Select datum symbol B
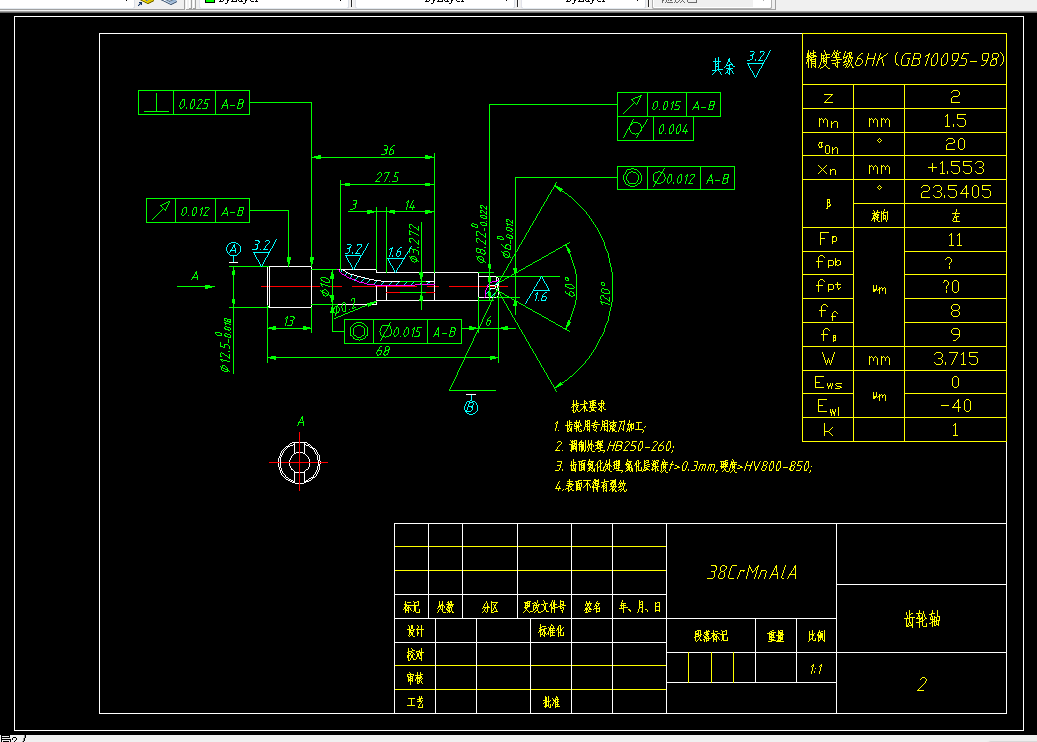 point(471,407)
